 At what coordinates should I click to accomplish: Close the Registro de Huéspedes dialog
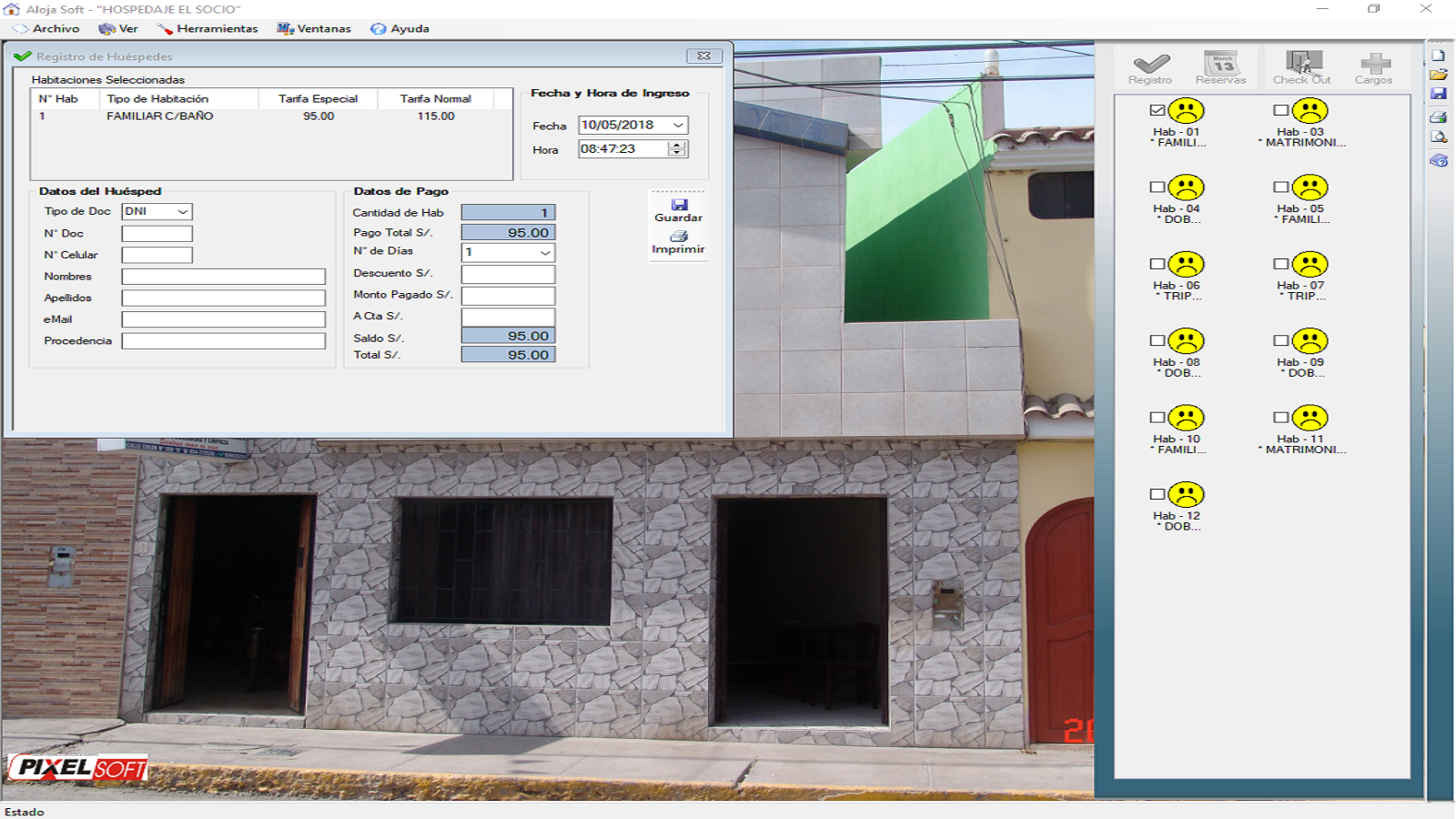point(703,56)
